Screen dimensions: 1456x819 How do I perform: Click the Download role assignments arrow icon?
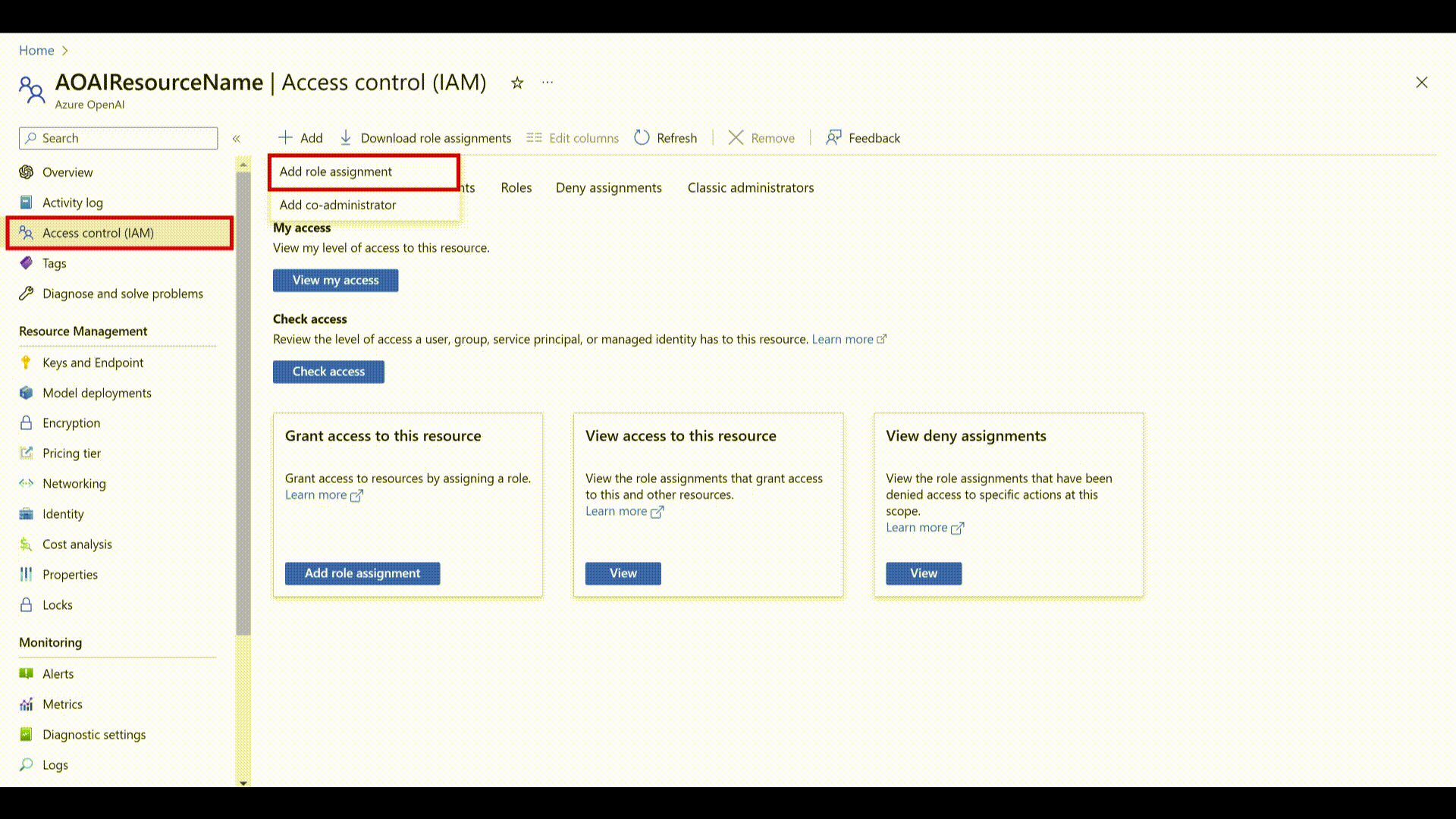point(346,138)
